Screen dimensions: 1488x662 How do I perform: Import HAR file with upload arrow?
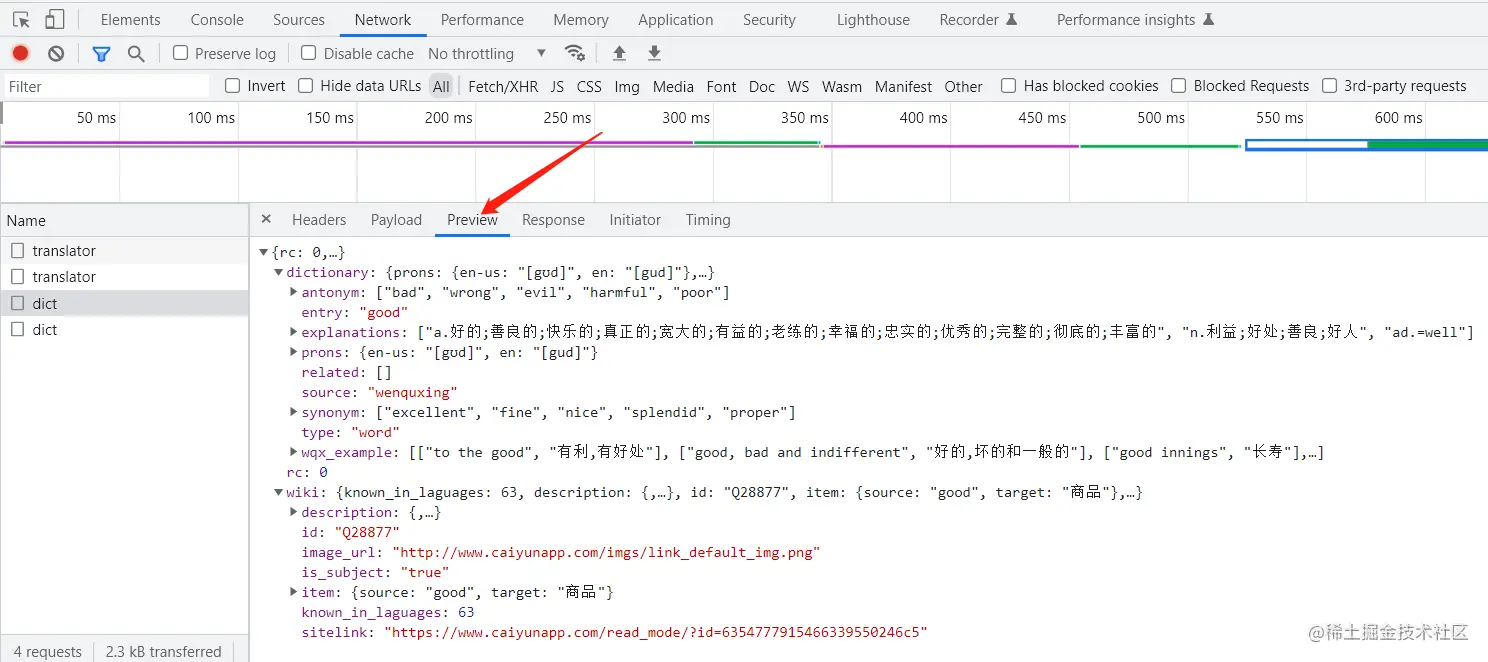pyautogui.click(x=619, y=53)
